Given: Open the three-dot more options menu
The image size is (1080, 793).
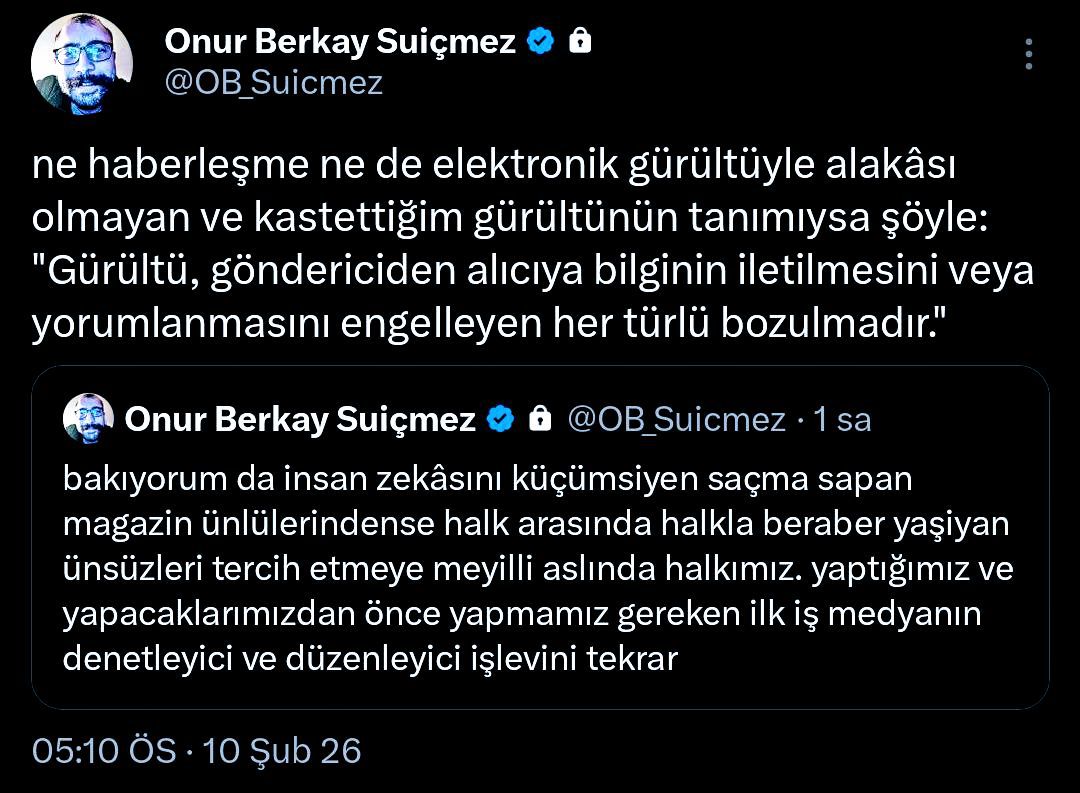Looking at the screenshot, I should [1031, 55].
